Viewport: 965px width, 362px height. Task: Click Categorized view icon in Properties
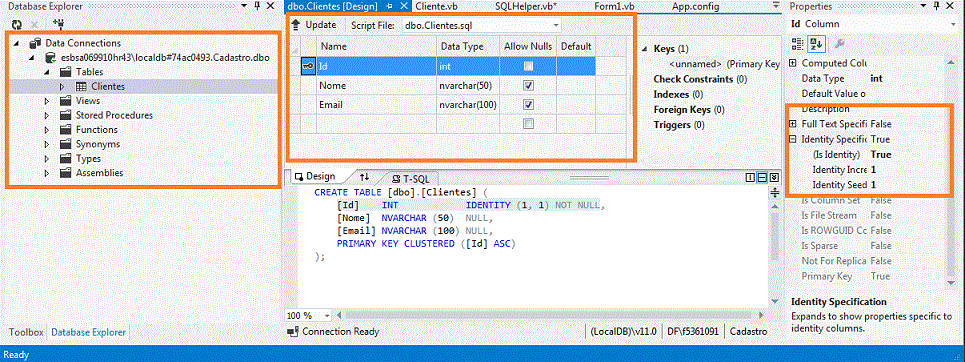tap(798, 44)
